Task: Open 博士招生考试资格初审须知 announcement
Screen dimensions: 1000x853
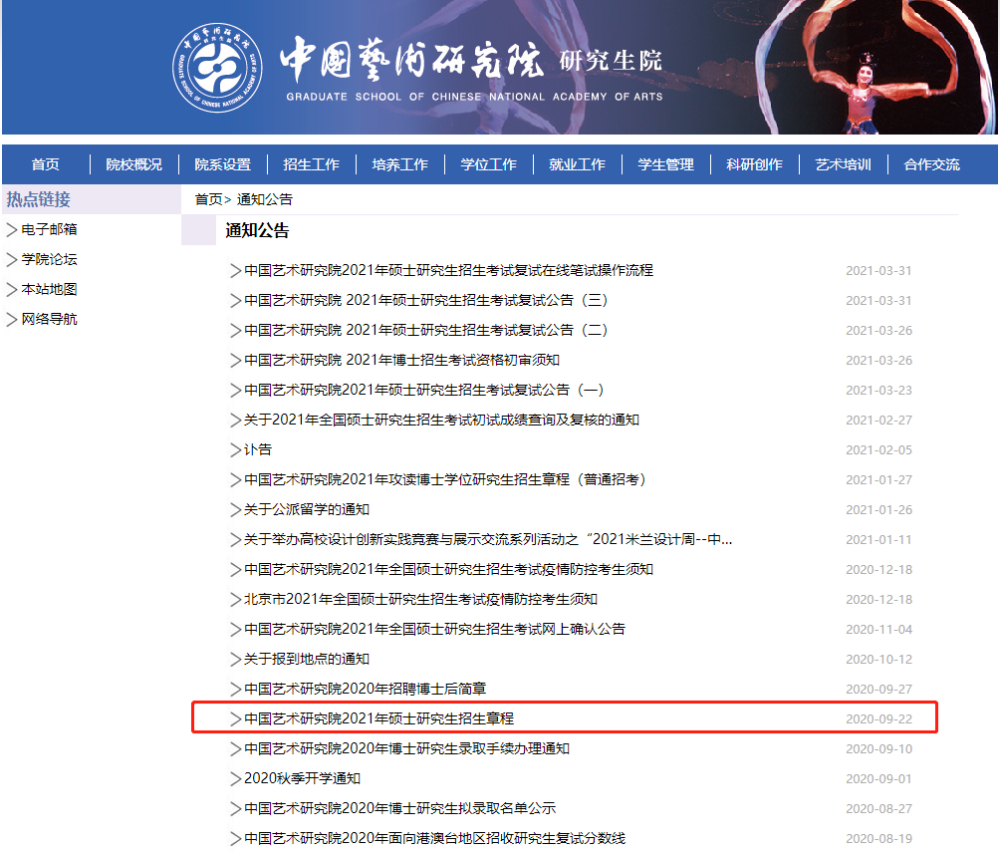Action: [x=402, y=360]
